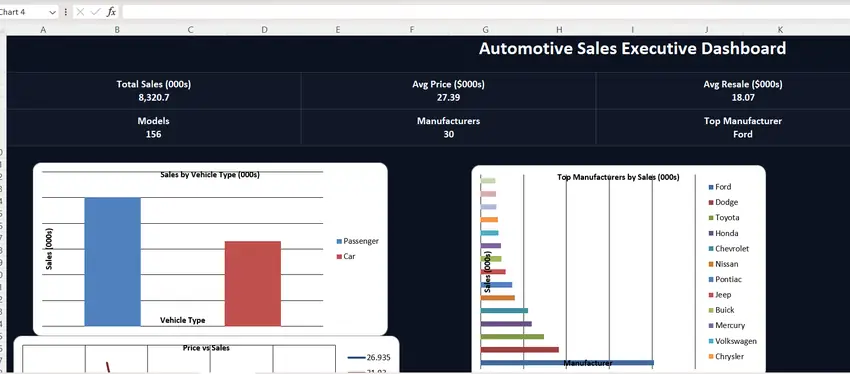Click the Avg Resale ($000s) label
This screenshot has width=850, height=374.
click(743, 84)
